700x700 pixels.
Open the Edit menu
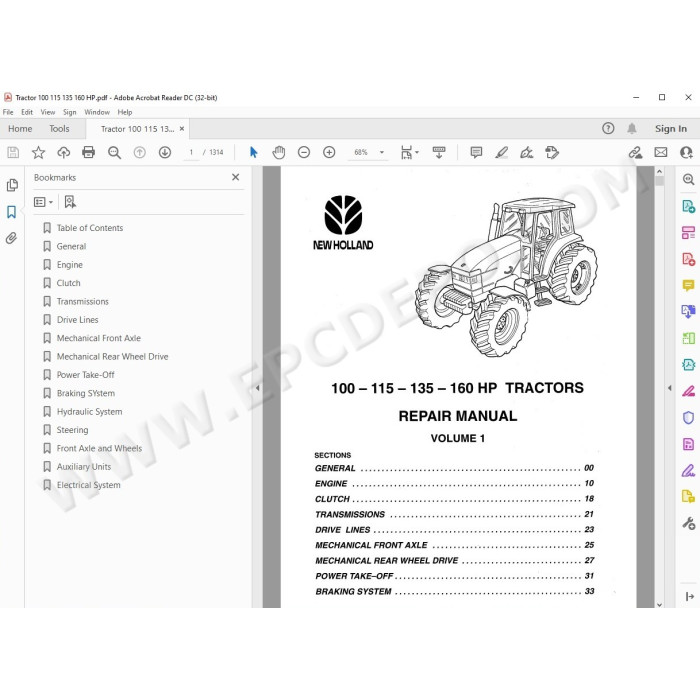click(27, 112)
